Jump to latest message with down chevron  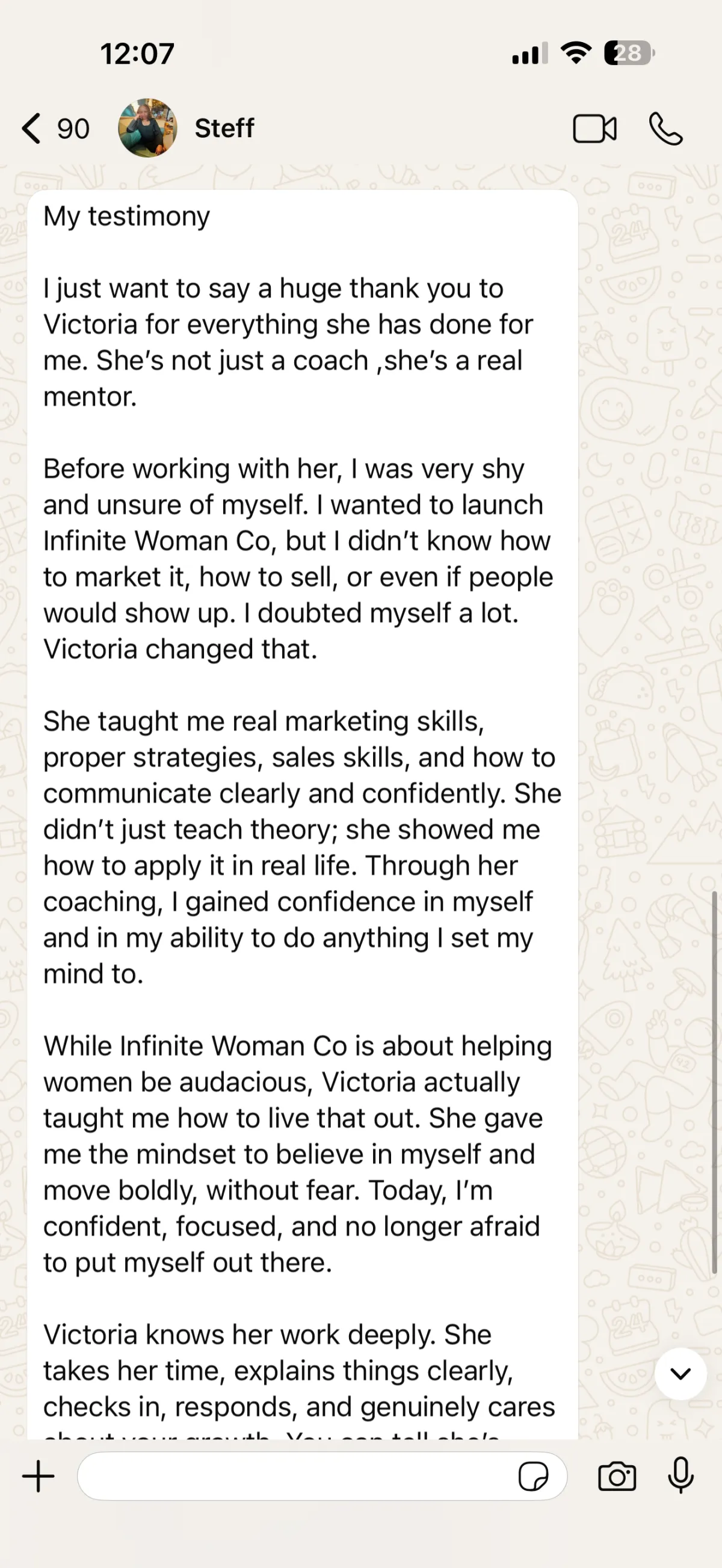point(680,1374)
